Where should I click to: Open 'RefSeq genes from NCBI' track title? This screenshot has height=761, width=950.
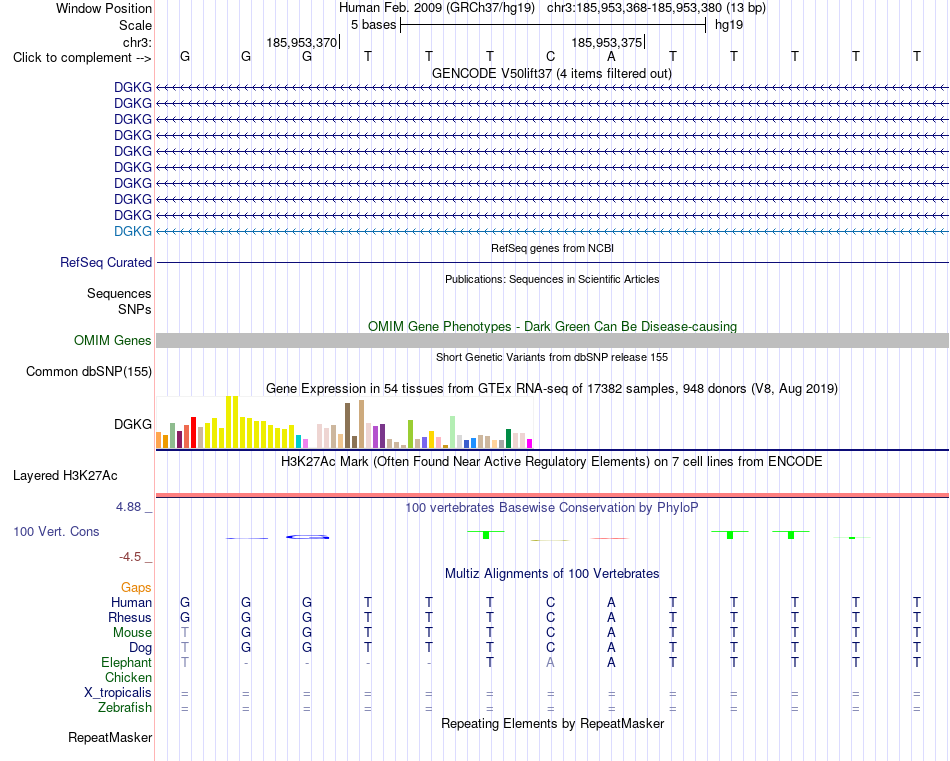(x=553, y=248)
